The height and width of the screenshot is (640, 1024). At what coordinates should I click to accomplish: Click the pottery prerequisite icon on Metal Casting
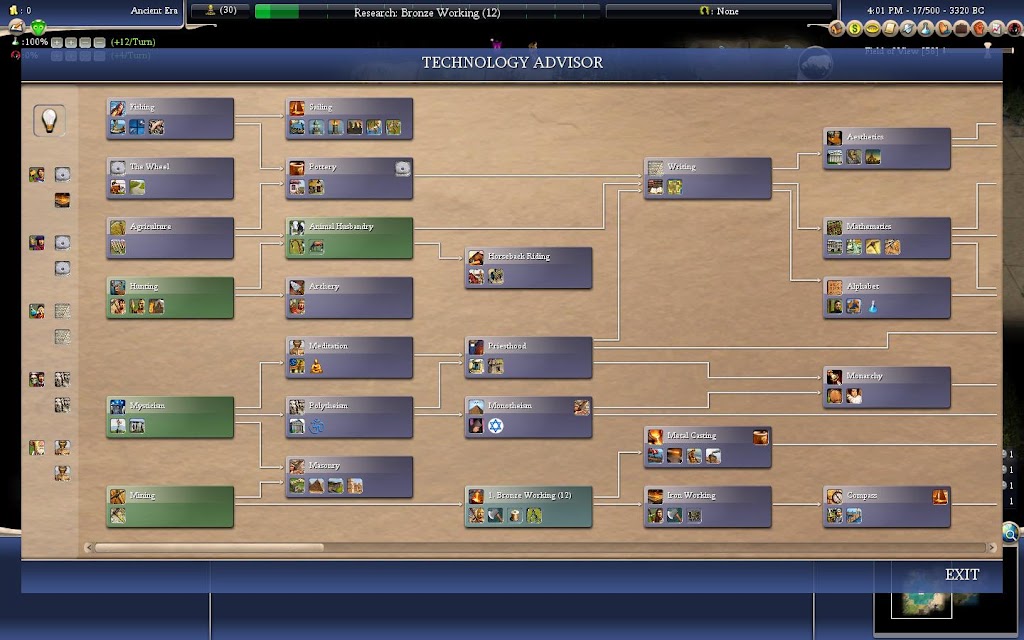coord(761,437)
